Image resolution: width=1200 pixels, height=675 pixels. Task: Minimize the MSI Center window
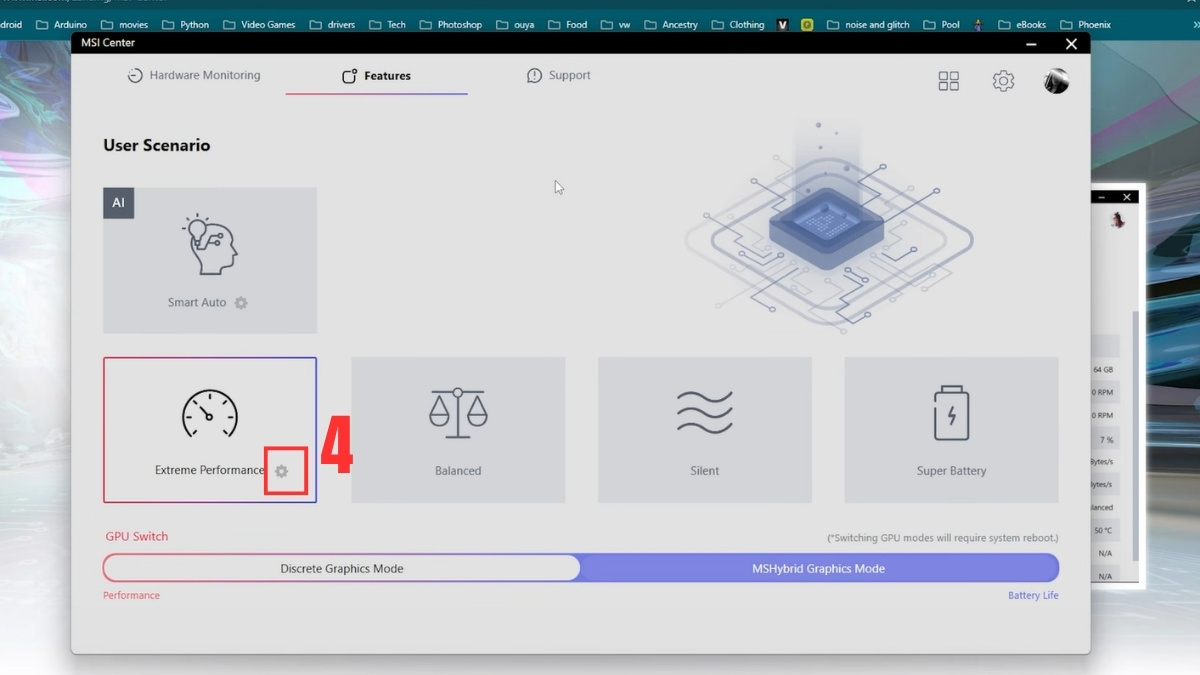(x=1031, y=44)
